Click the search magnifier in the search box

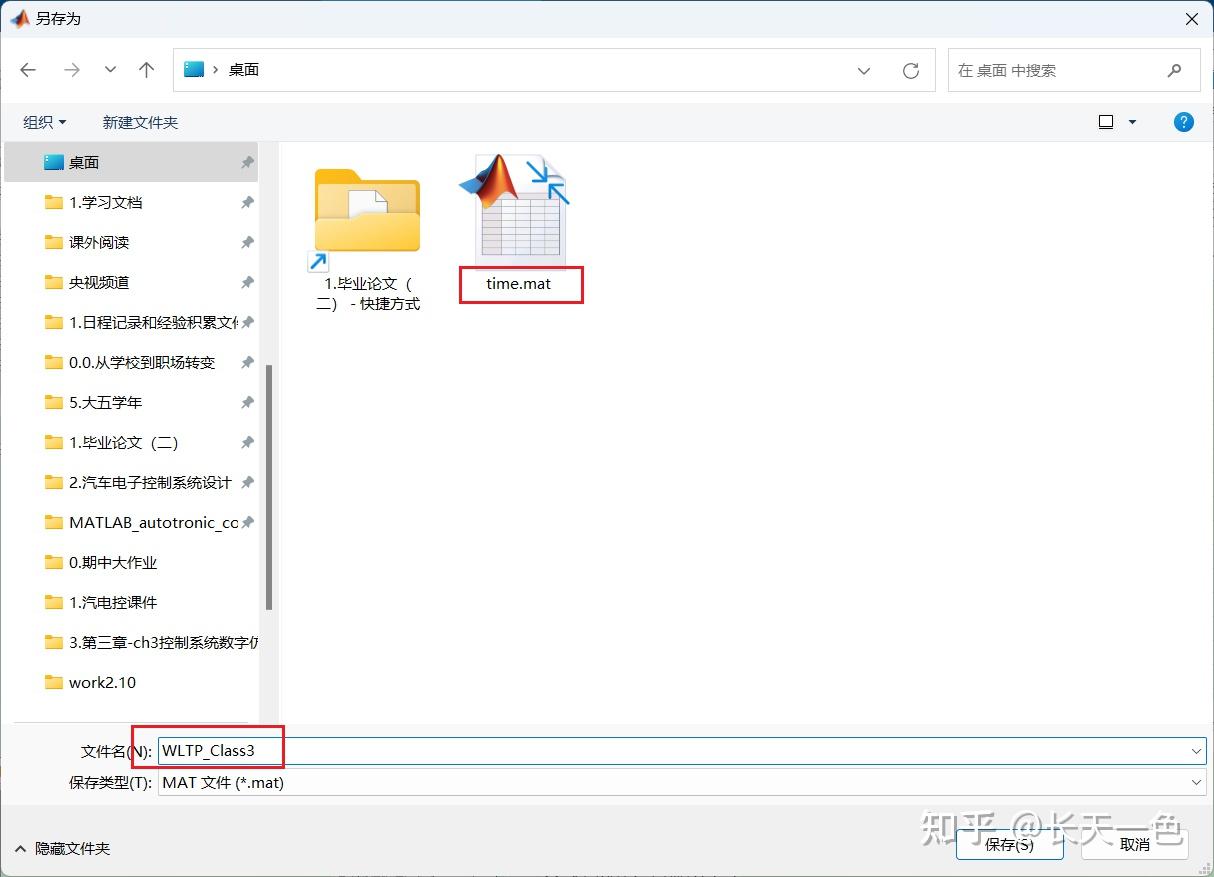(1175, 70)
